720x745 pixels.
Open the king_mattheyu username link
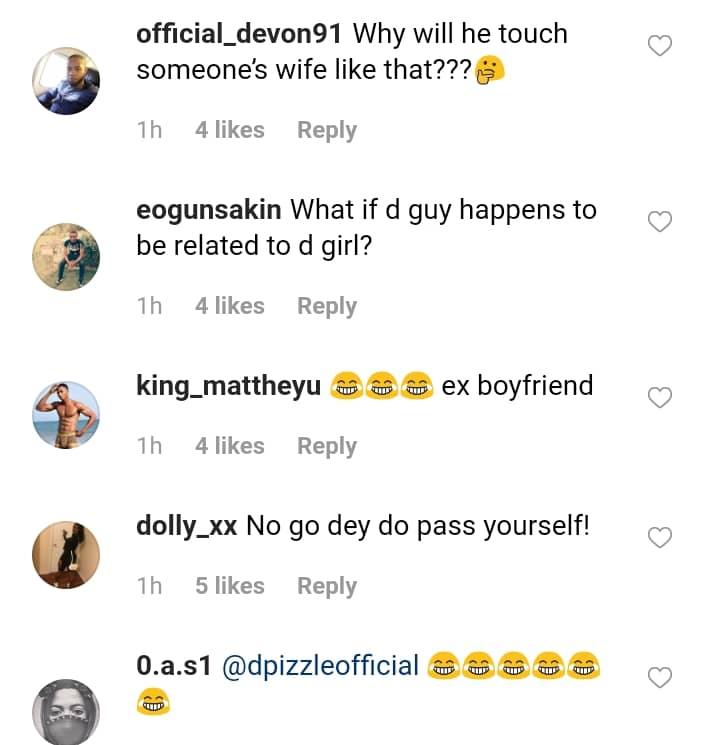point(228,386)
